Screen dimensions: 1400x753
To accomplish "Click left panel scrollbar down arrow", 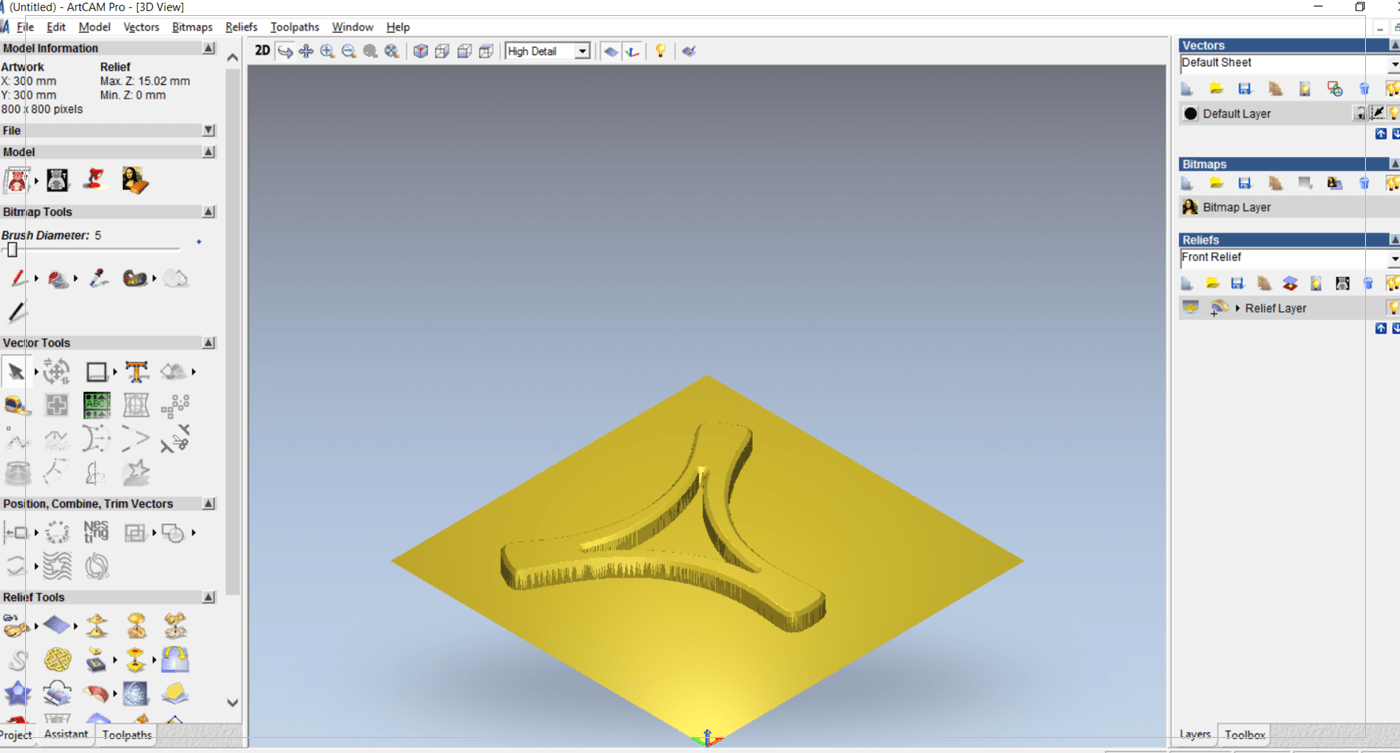I will point(233,703).
